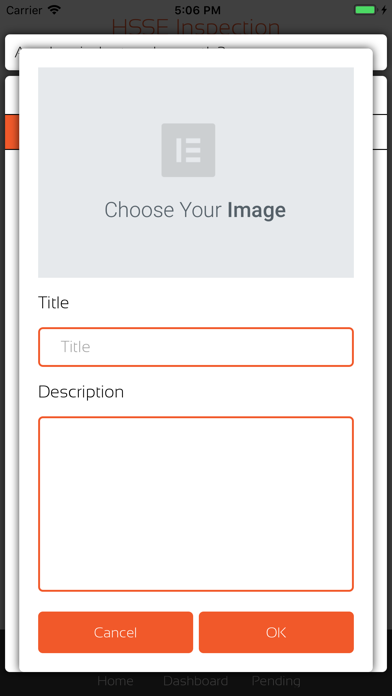This screenshot has width=392, height=696.
Task: Go to the Pending tab
Action: tap(276, 681)
